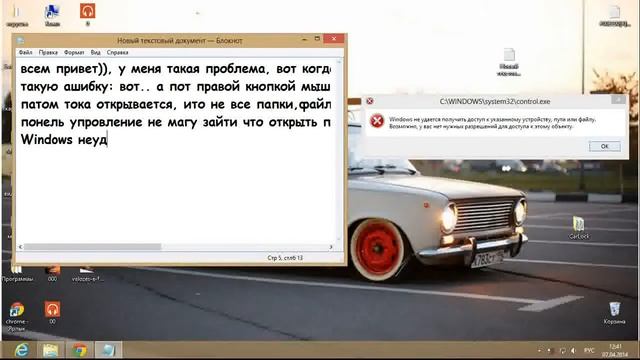Click the error message 'Windows не удается получить доступ'

(492, 120)
